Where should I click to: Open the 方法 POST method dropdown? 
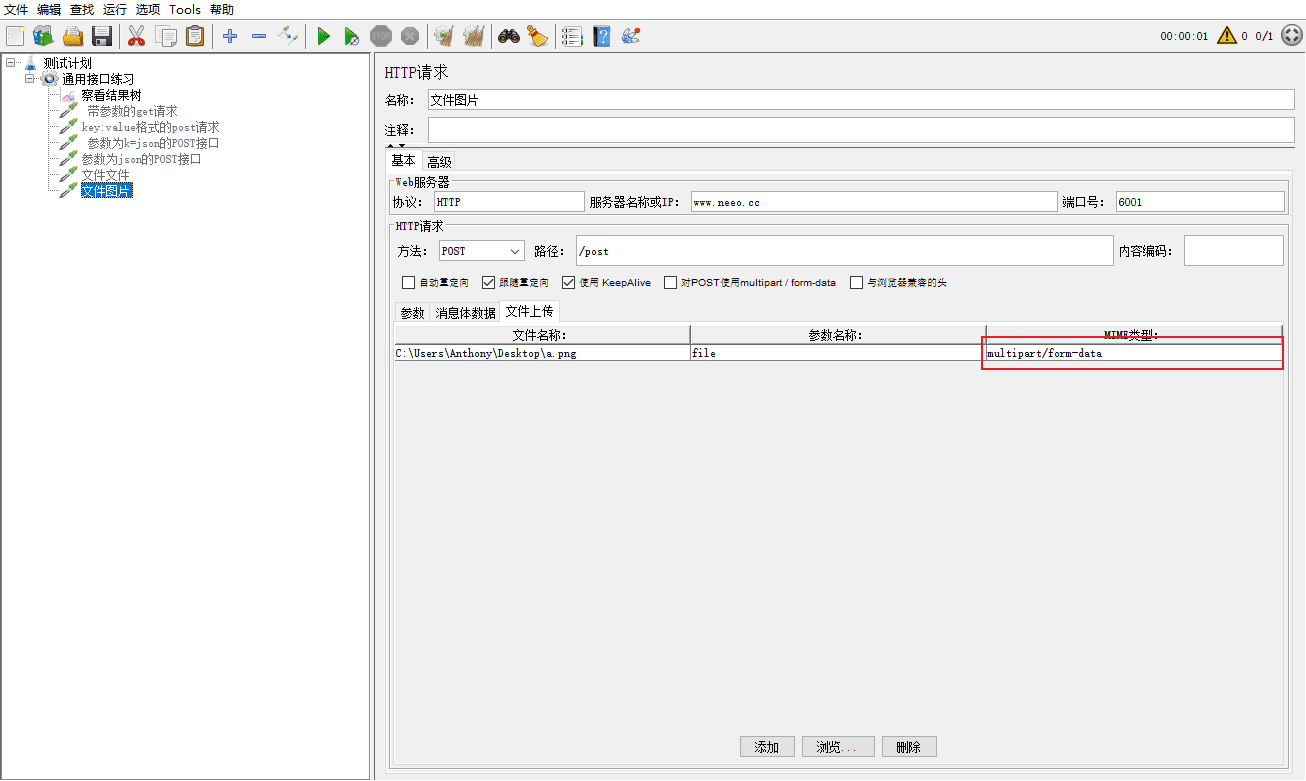click(x=482, y=251)
